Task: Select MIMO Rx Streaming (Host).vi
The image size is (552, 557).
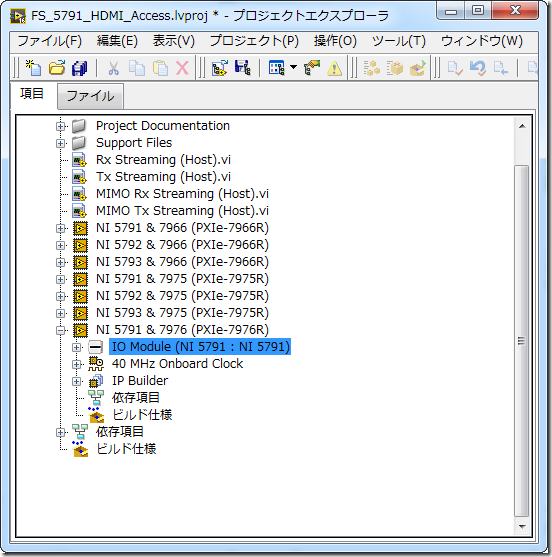Action: pos(182,194)
